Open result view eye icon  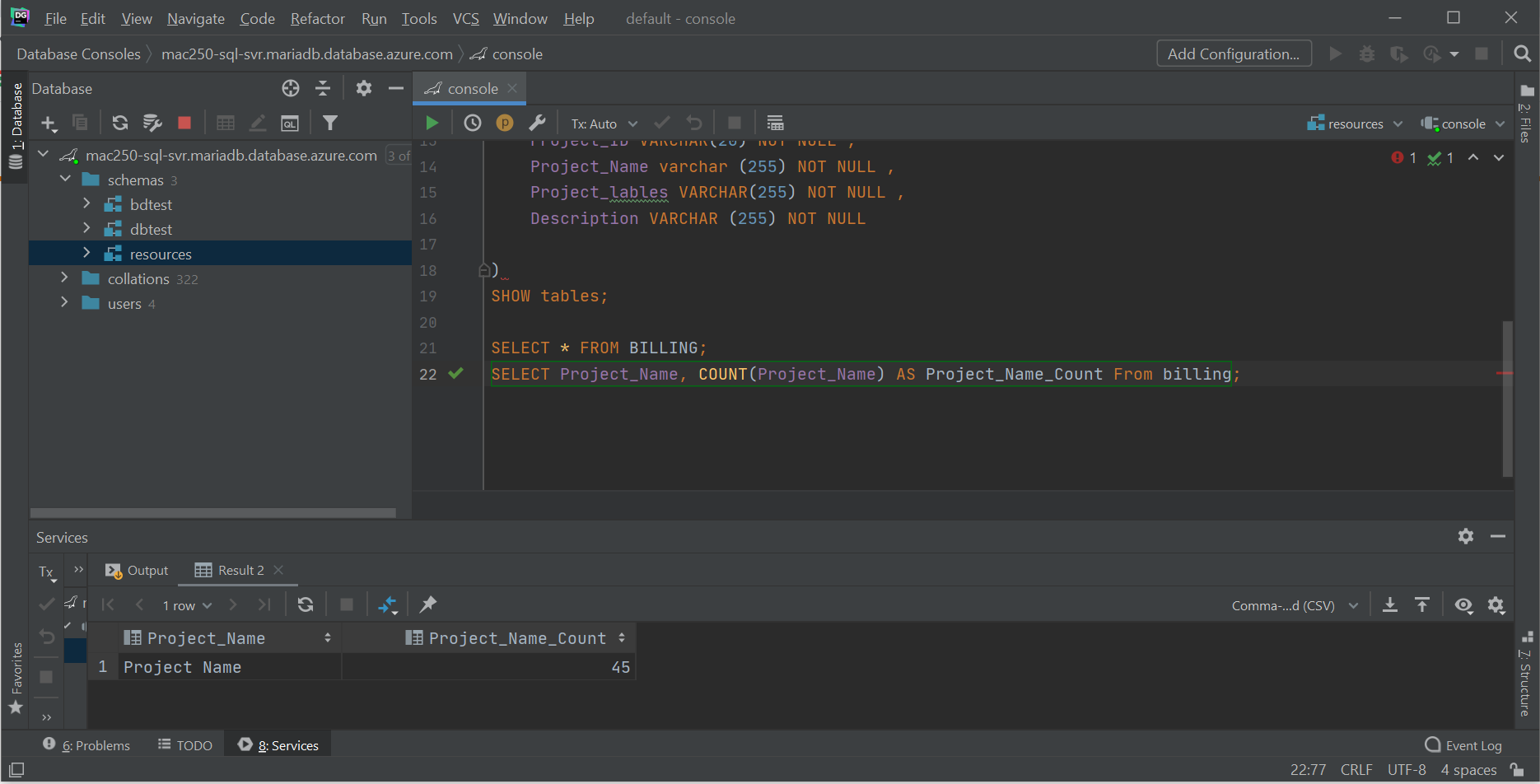tap(1463, 605)
